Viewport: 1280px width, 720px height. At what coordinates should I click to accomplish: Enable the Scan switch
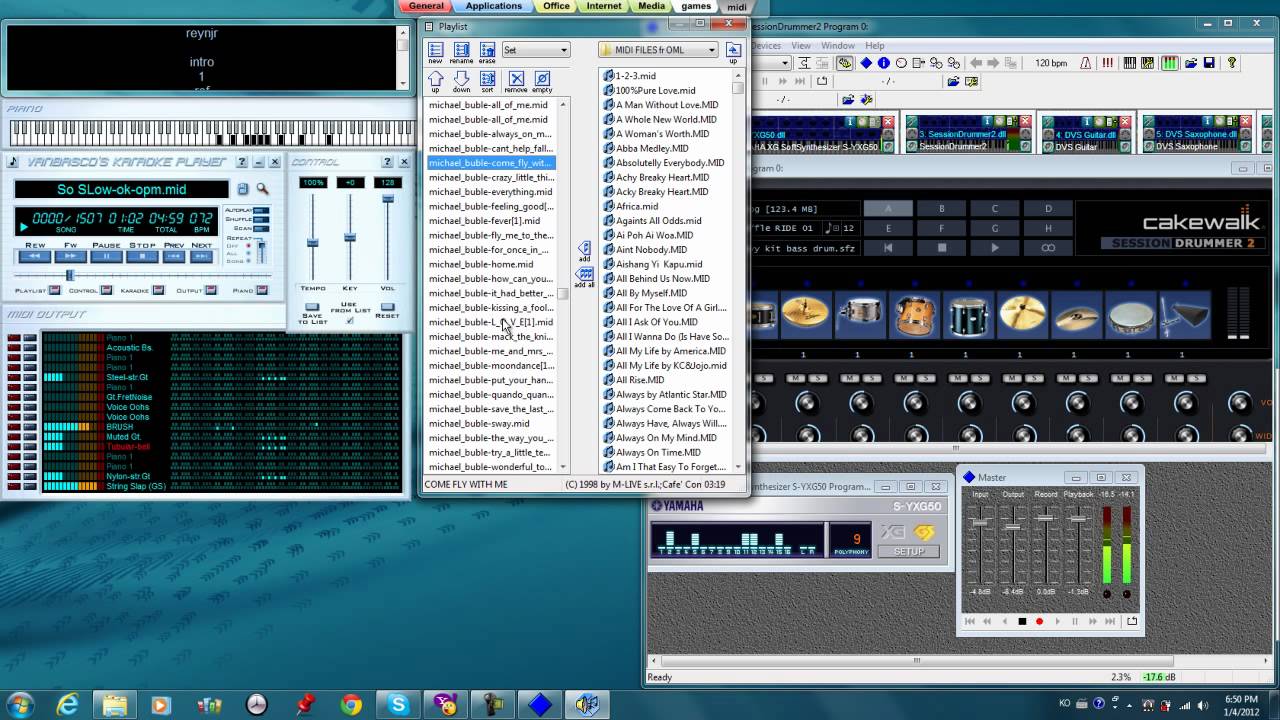pyautogui.click(x=261, y=228)
